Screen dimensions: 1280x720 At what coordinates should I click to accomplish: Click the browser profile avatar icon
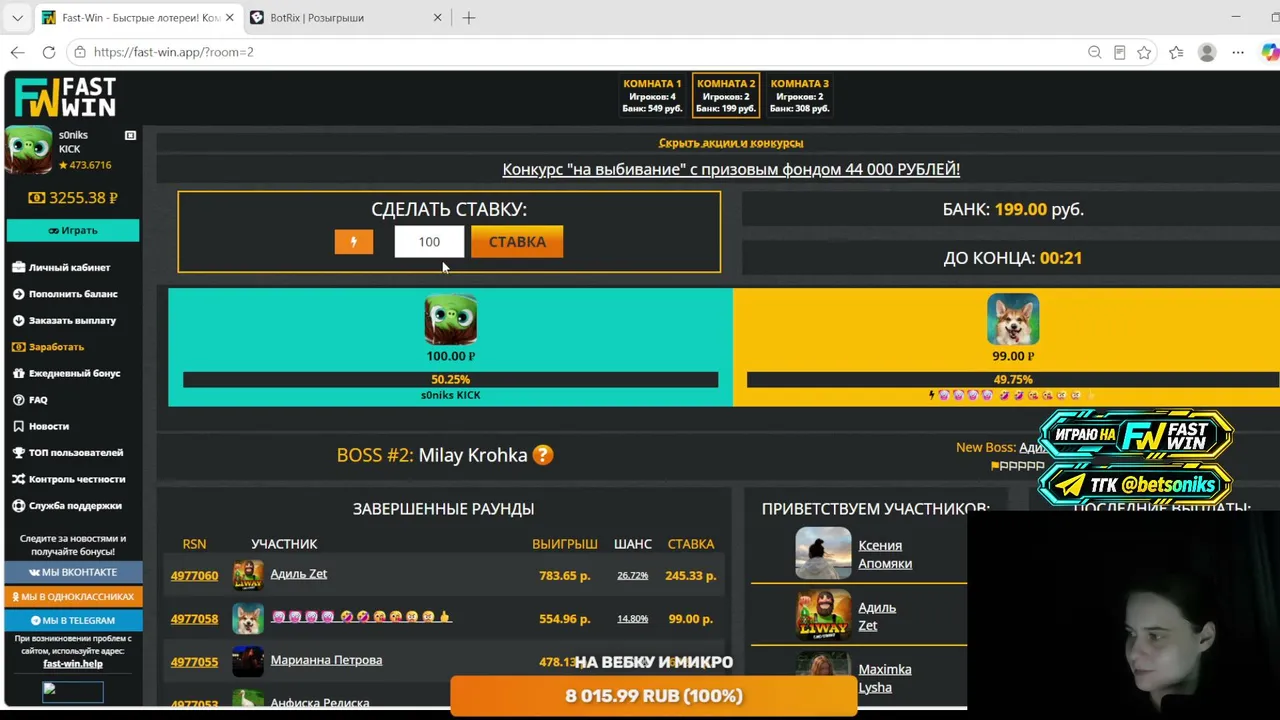coord(1207,52)
